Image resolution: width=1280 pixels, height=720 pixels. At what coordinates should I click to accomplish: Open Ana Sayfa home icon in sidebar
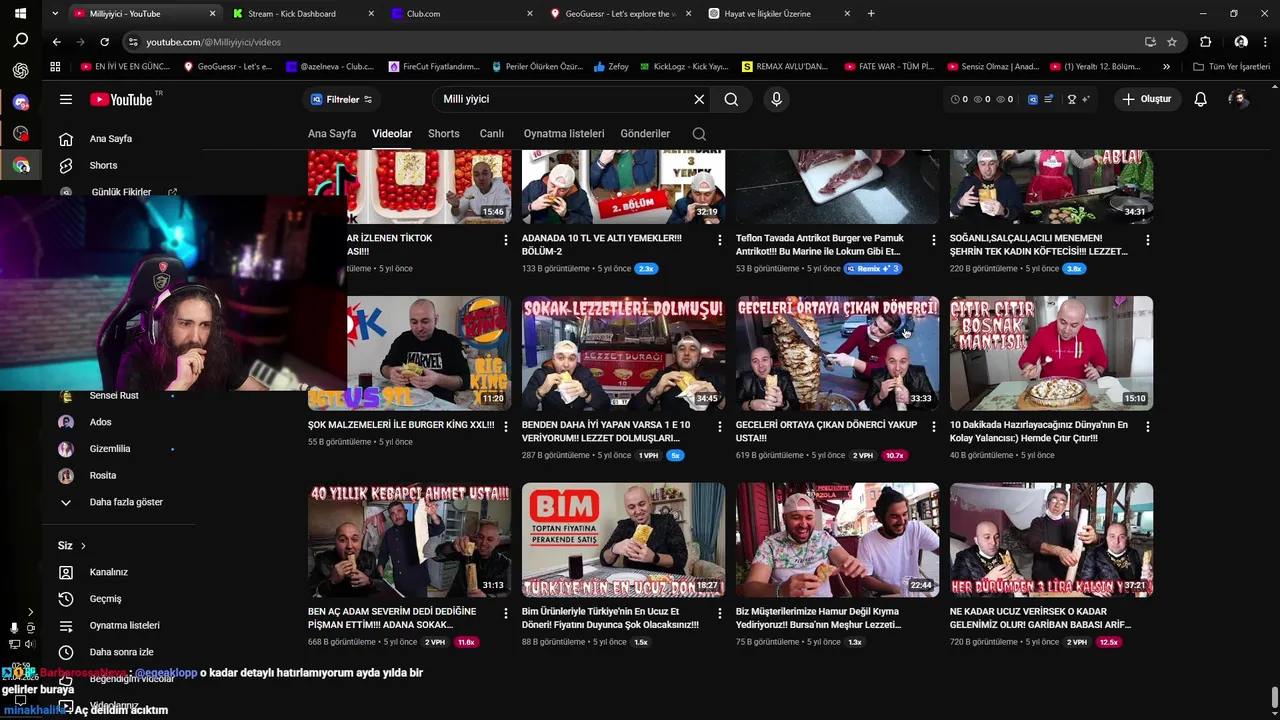tap(66, 139)
